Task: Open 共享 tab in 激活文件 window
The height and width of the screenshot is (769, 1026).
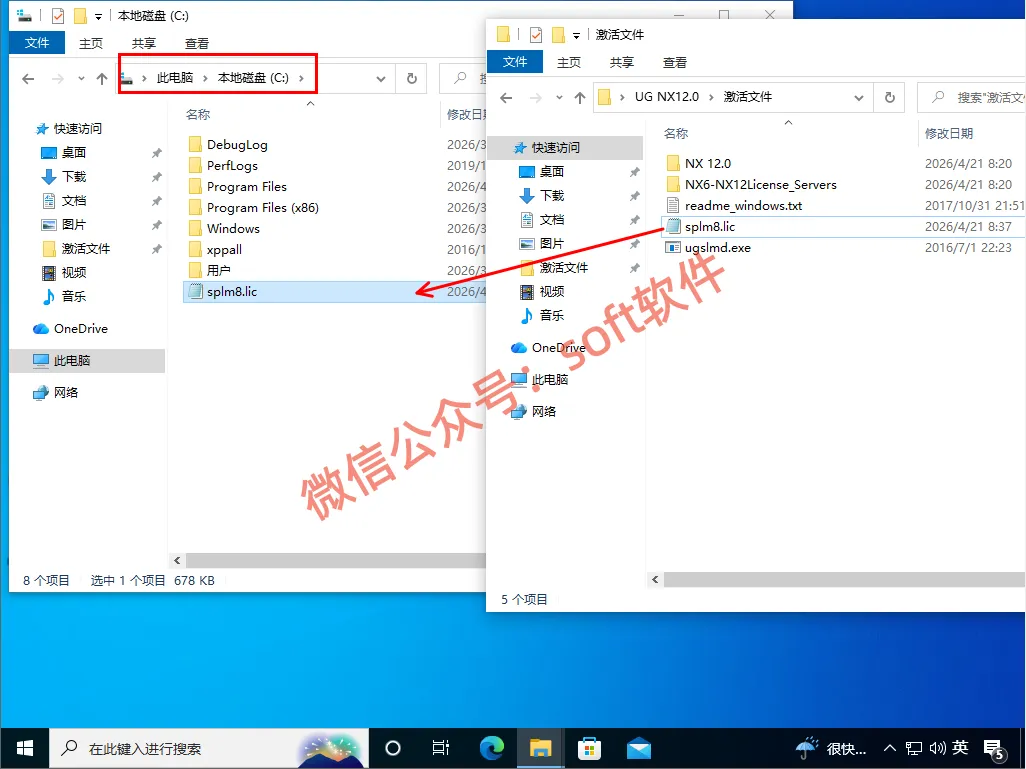Action: 622,62
